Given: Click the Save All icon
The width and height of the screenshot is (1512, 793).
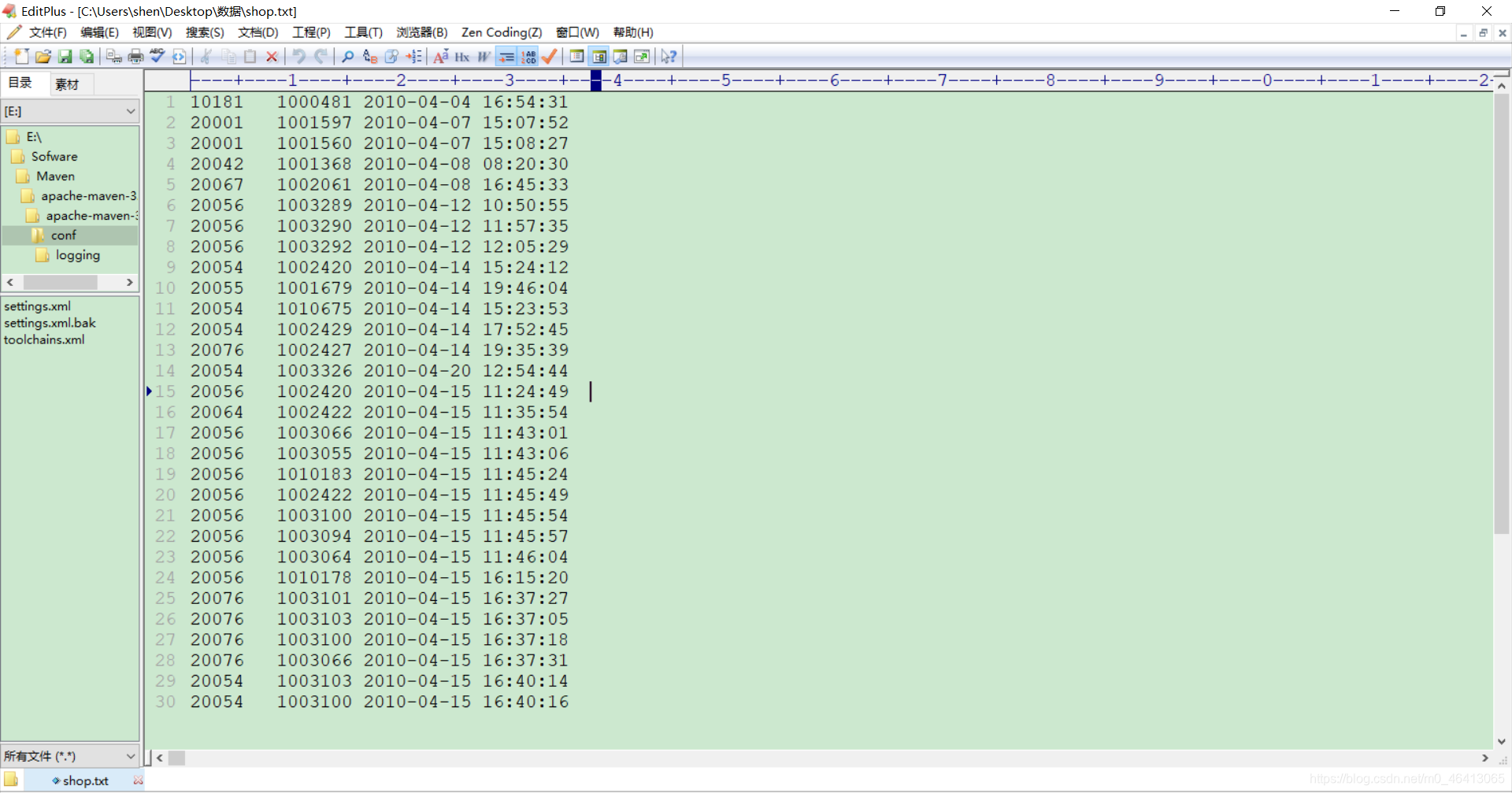Looking at the screenshot, I should click(86, 57).
